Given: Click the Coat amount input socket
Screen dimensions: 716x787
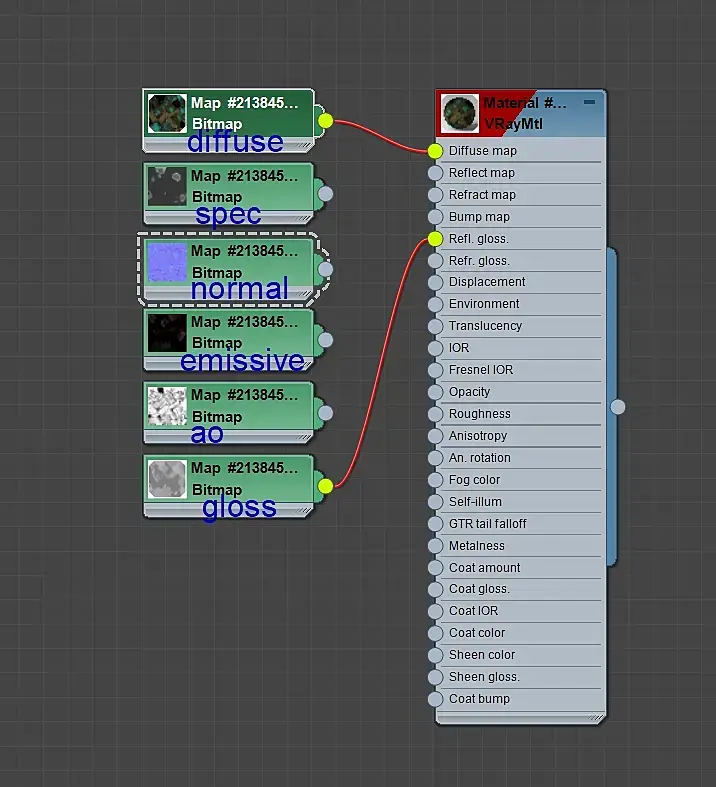Looking at the screenshot, I should pos(436,568).
